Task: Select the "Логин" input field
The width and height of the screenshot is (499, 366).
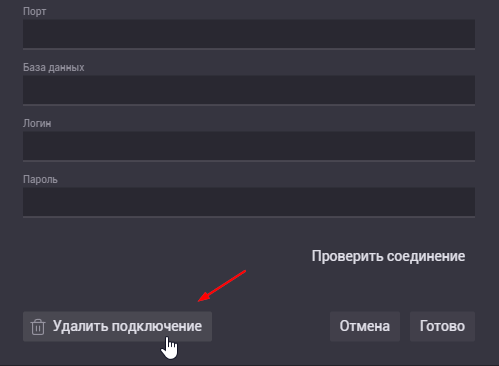Action: point(249,146)
